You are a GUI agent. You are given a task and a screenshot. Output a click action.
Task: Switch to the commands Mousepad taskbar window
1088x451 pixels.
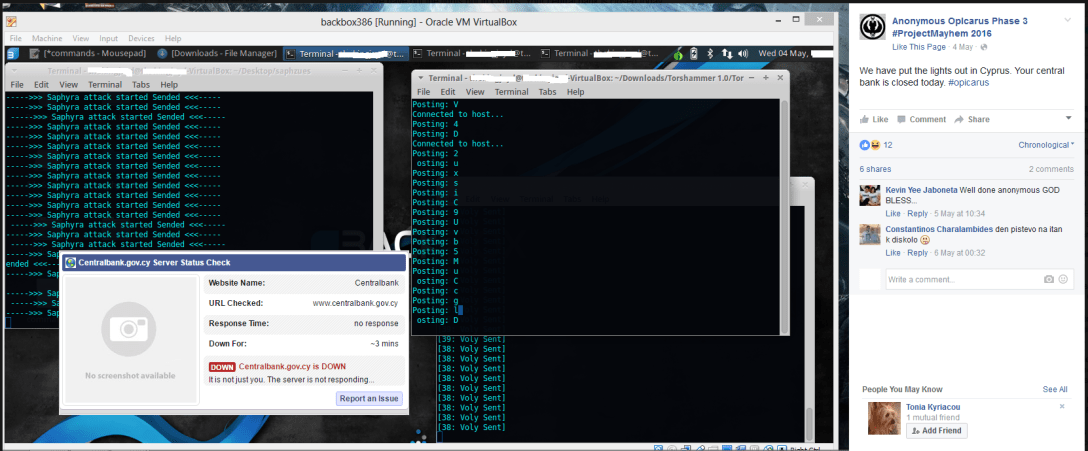pos(88,53)
